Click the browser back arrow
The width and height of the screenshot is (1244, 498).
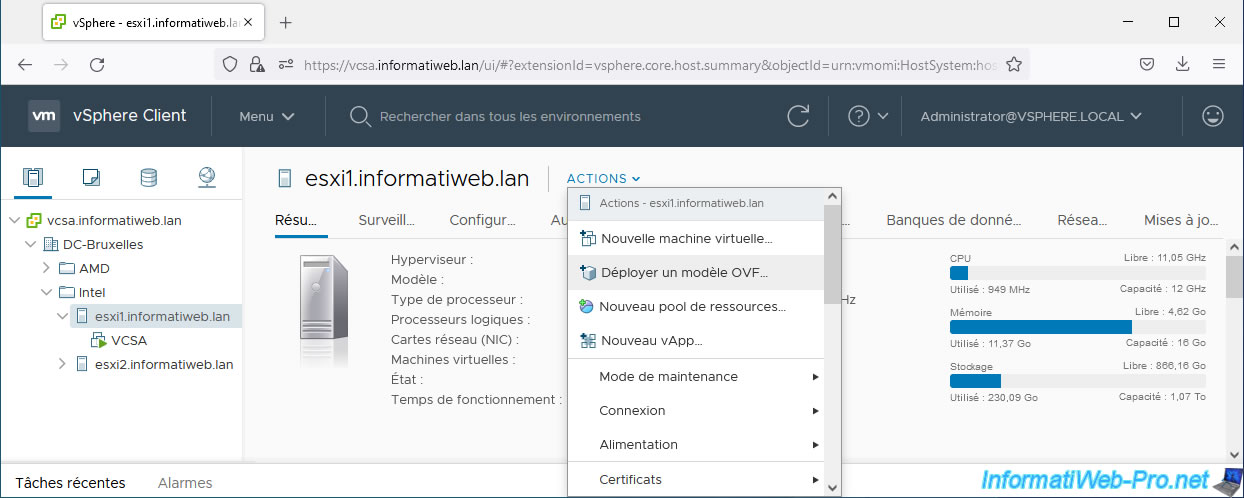(x=25, y=64)
